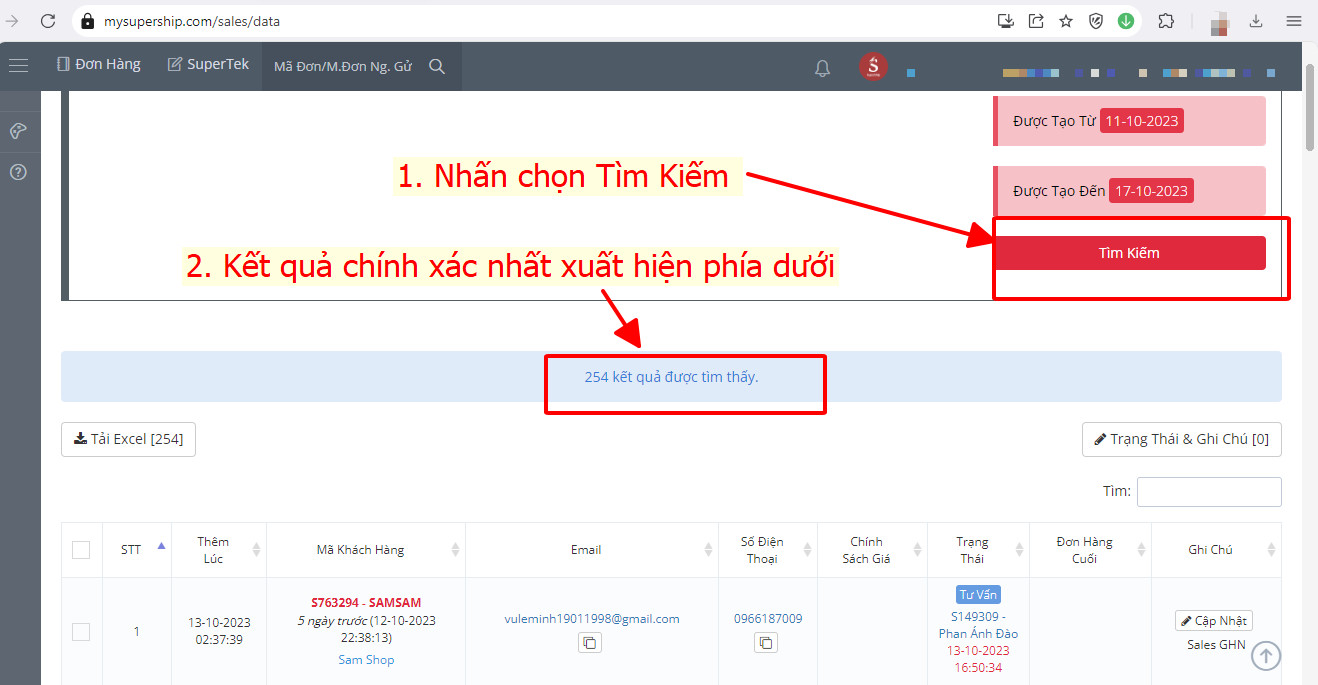Bookmark this page with the star icon
The image size is (1318, 685).
[x=1066, y=20]
